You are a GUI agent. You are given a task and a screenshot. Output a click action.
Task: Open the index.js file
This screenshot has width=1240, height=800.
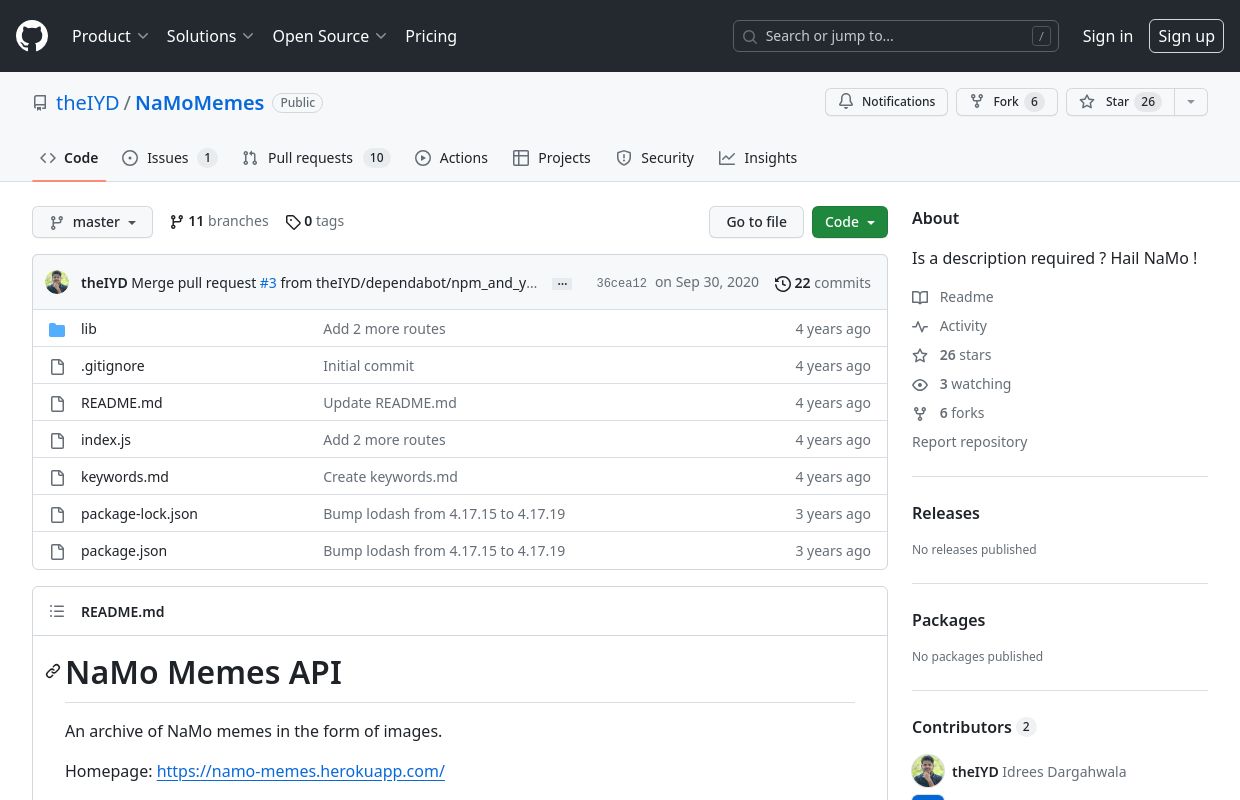tap(106, 440)
